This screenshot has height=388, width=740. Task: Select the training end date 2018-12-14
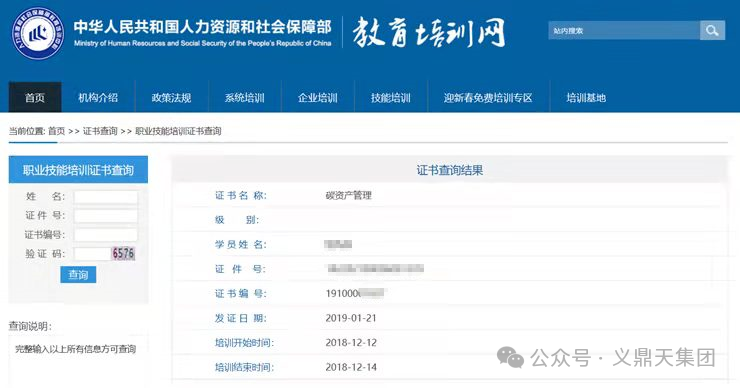(351, 367)
